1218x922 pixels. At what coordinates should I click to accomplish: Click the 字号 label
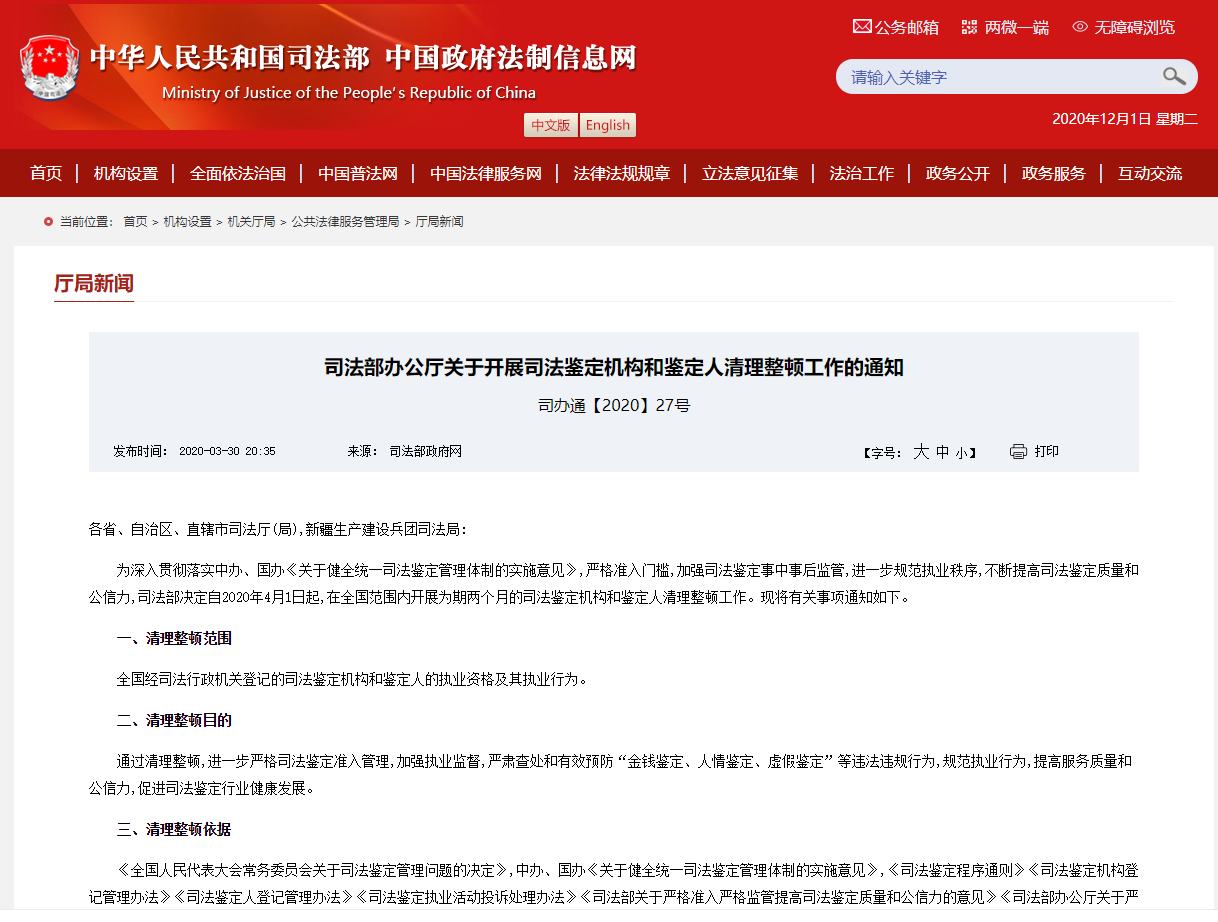point(883,453)
